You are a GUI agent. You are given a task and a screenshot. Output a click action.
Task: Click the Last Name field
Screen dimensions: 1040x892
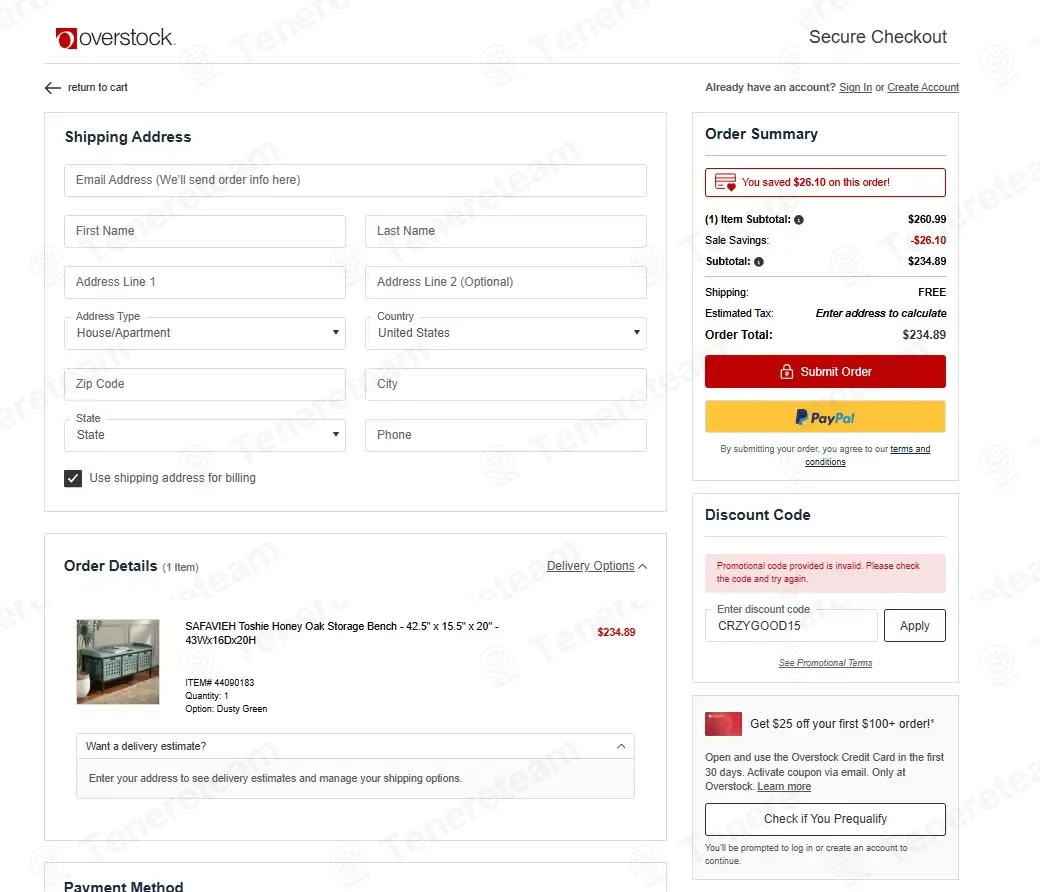pos(505,231)
